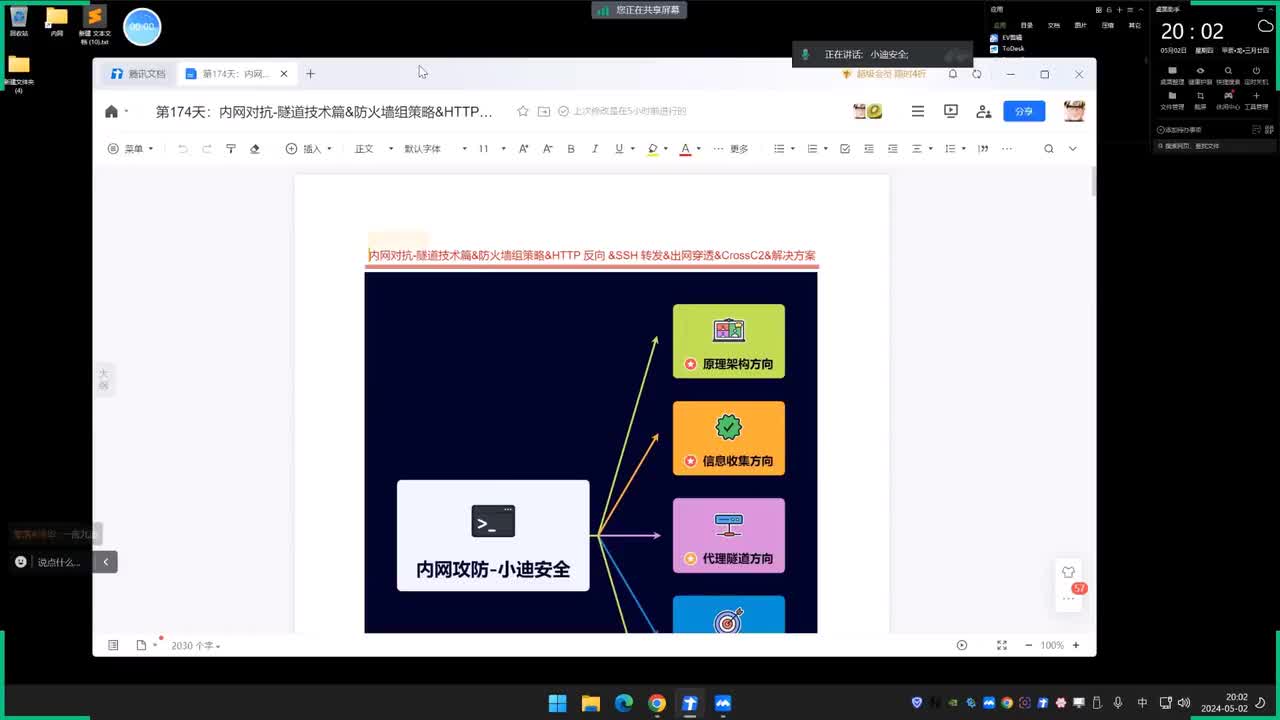Open Chrome from the taskbar
This screenshot has height=720, width=1280.
[656, 703]
